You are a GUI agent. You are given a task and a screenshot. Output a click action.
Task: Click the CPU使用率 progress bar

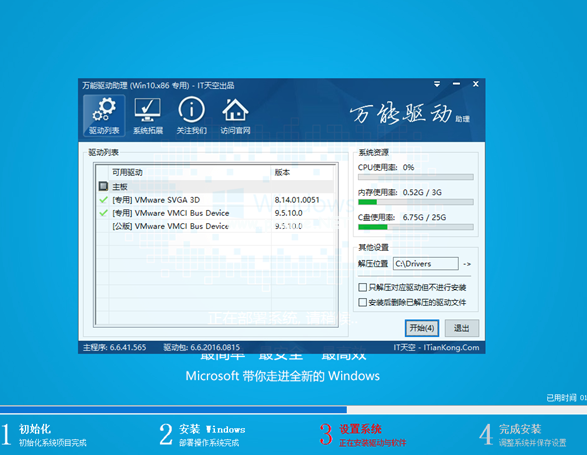(416, 177)
